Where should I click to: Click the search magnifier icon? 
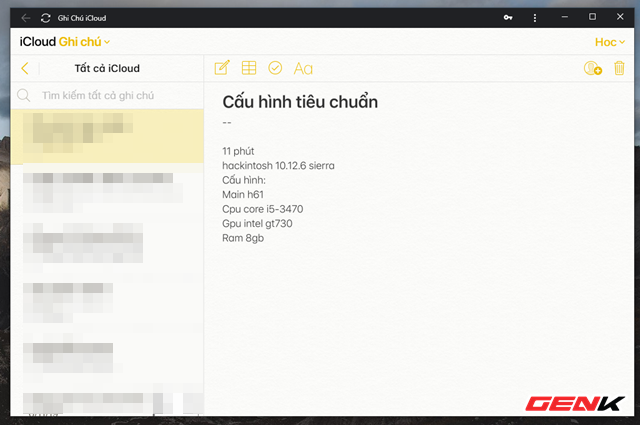tap(24, 96)
